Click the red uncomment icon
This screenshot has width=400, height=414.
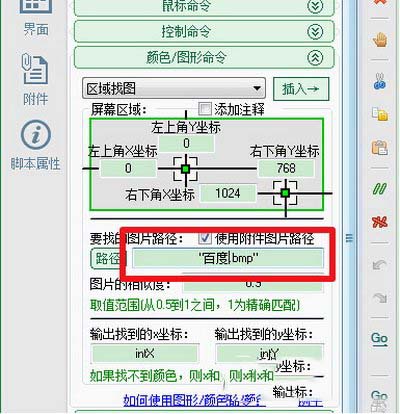(x=380, y=222)
